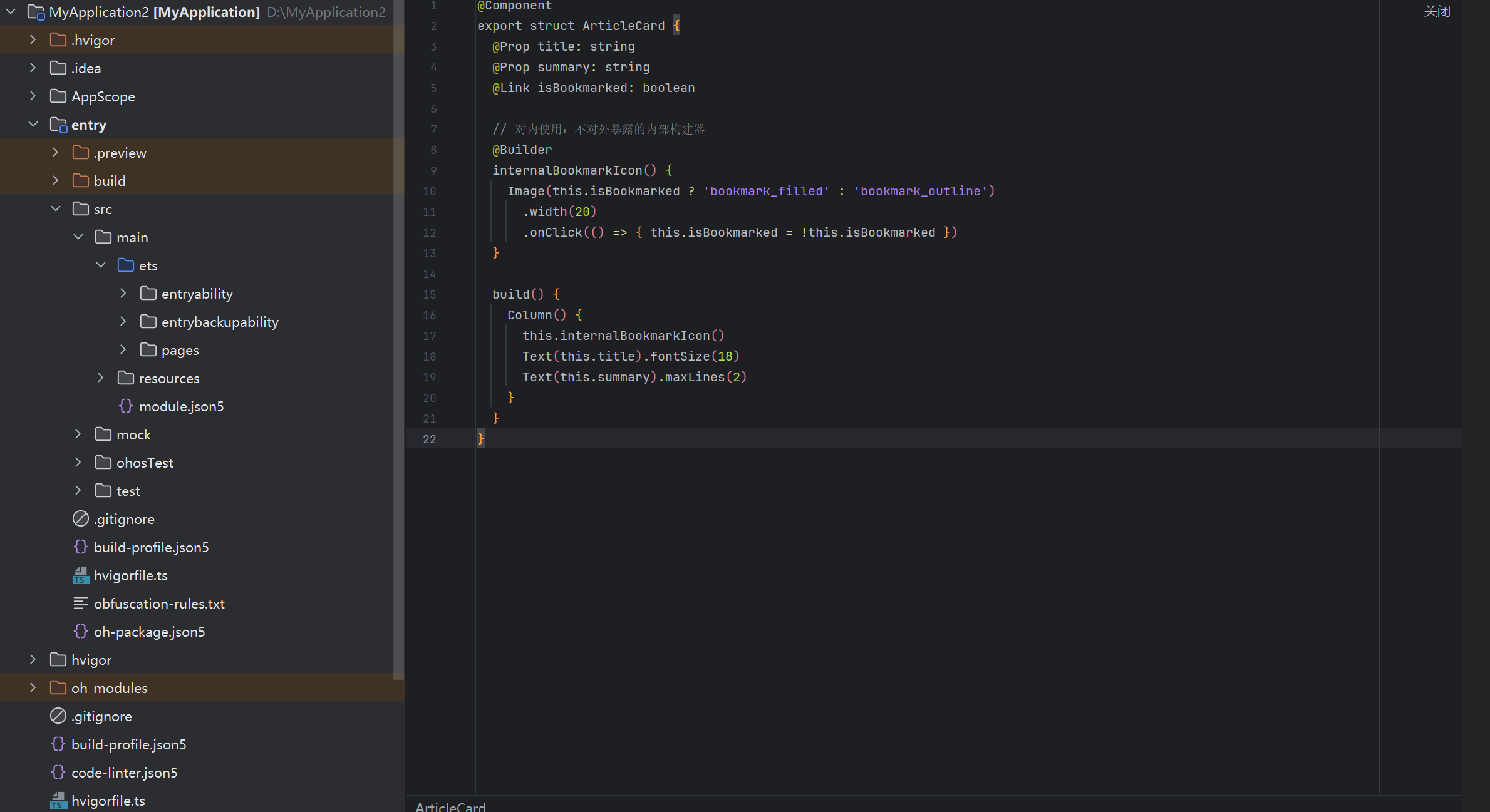
Task: Click the oh-package.json5 braces icon
Action: pos(81,632)
